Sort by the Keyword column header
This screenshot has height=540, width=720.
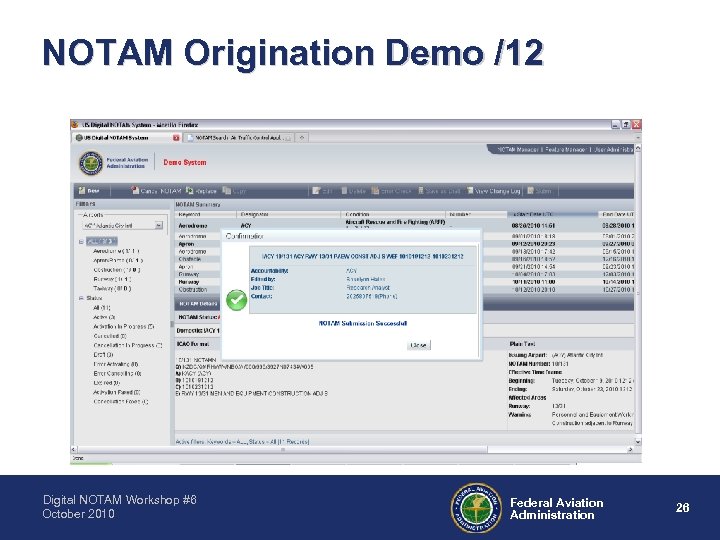tap(205, 214)
